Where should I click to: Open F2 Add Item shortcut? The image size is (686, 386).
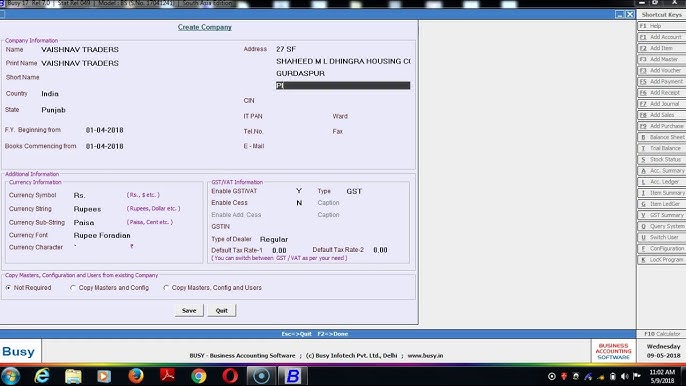(662, 48)
